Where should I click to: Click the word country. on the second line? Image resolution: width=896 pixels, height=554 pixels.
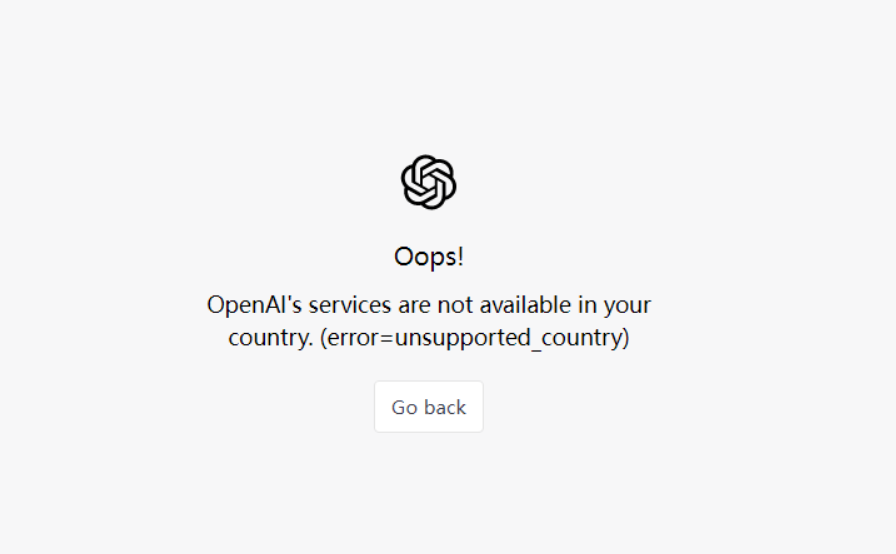[271, 338]
